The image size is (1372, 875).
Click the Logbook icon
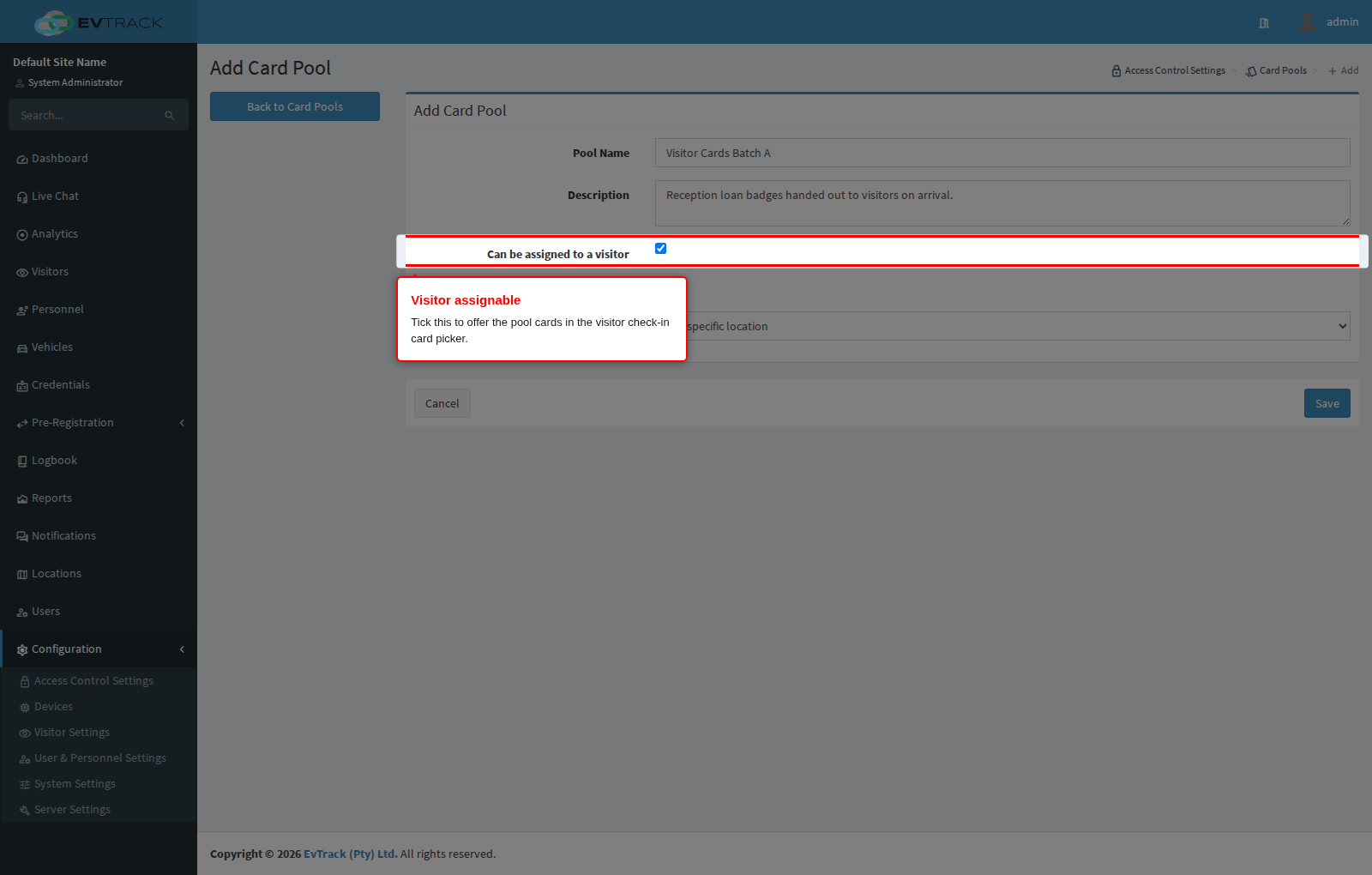tap(22, 462)
